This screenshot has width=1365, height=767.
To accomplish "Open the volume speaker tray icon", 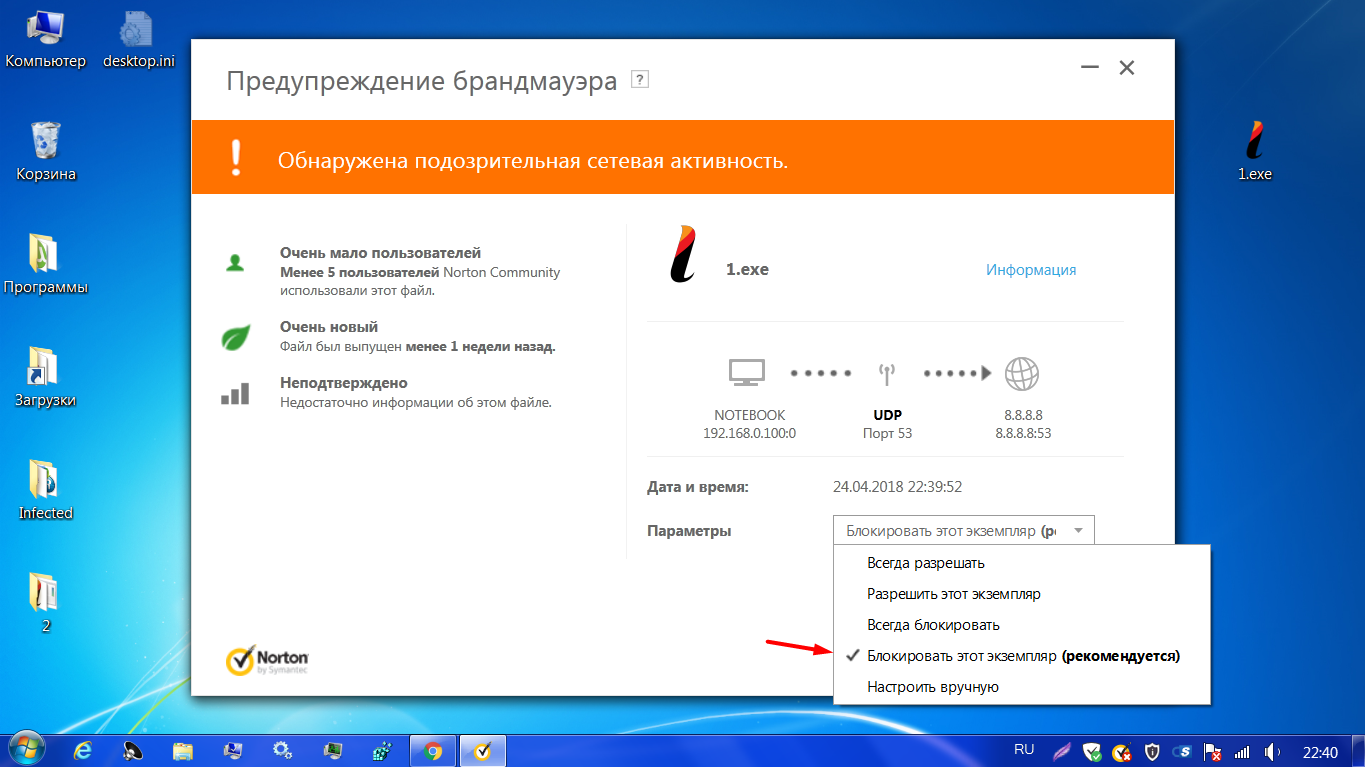I will pyautogui.click(x=1272, y=751).
